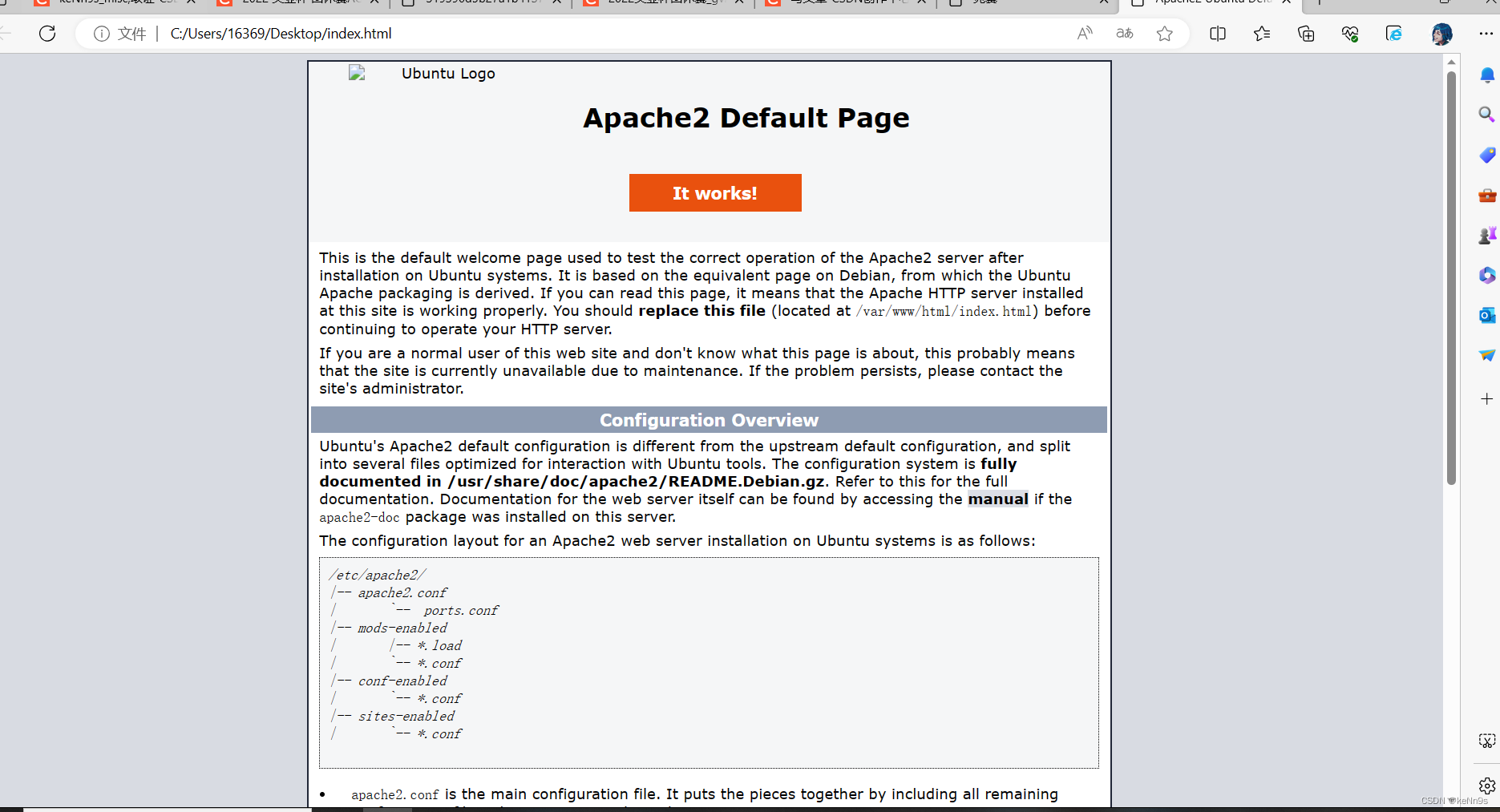View site information icon beside 文件
Image resolution: width=1500 pixels, height=812 pixels.
click(x=102, y=34)
